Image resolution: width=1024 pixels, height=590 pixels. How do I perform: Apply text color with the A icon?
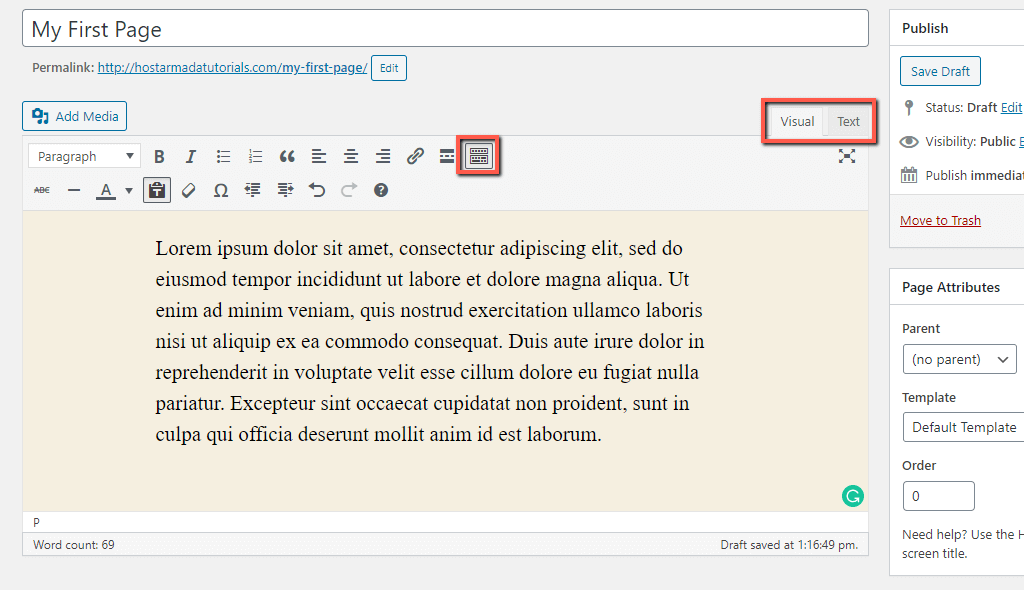[x=106, y=190]
